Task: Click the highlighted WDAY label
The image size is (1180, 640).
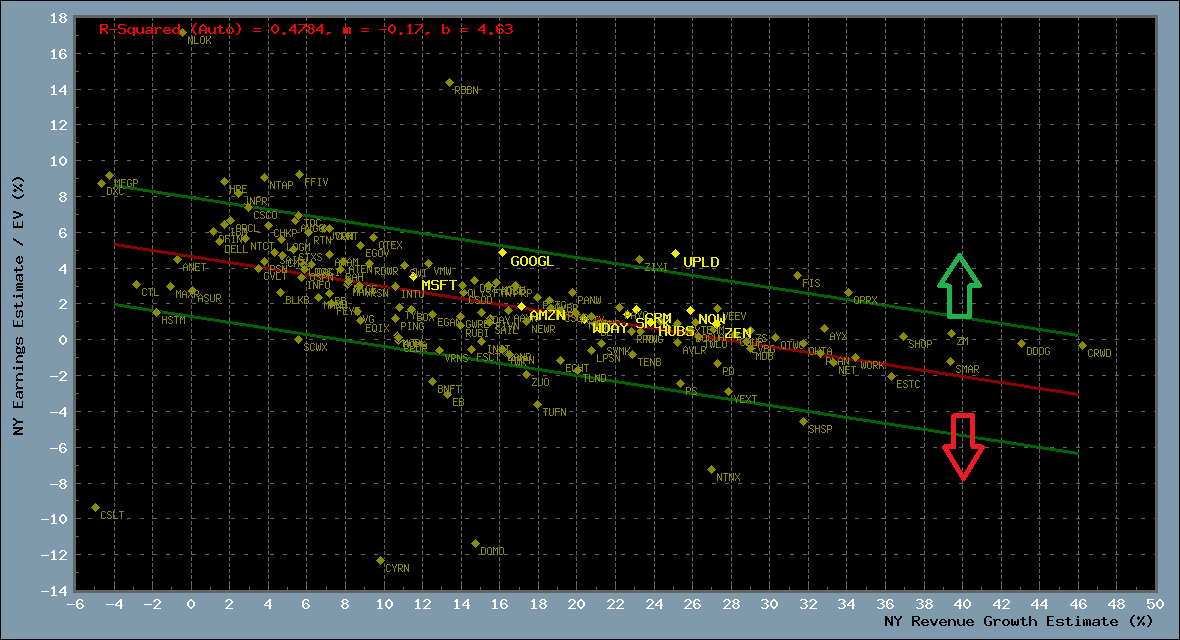Action: click(x=610, y=329)
